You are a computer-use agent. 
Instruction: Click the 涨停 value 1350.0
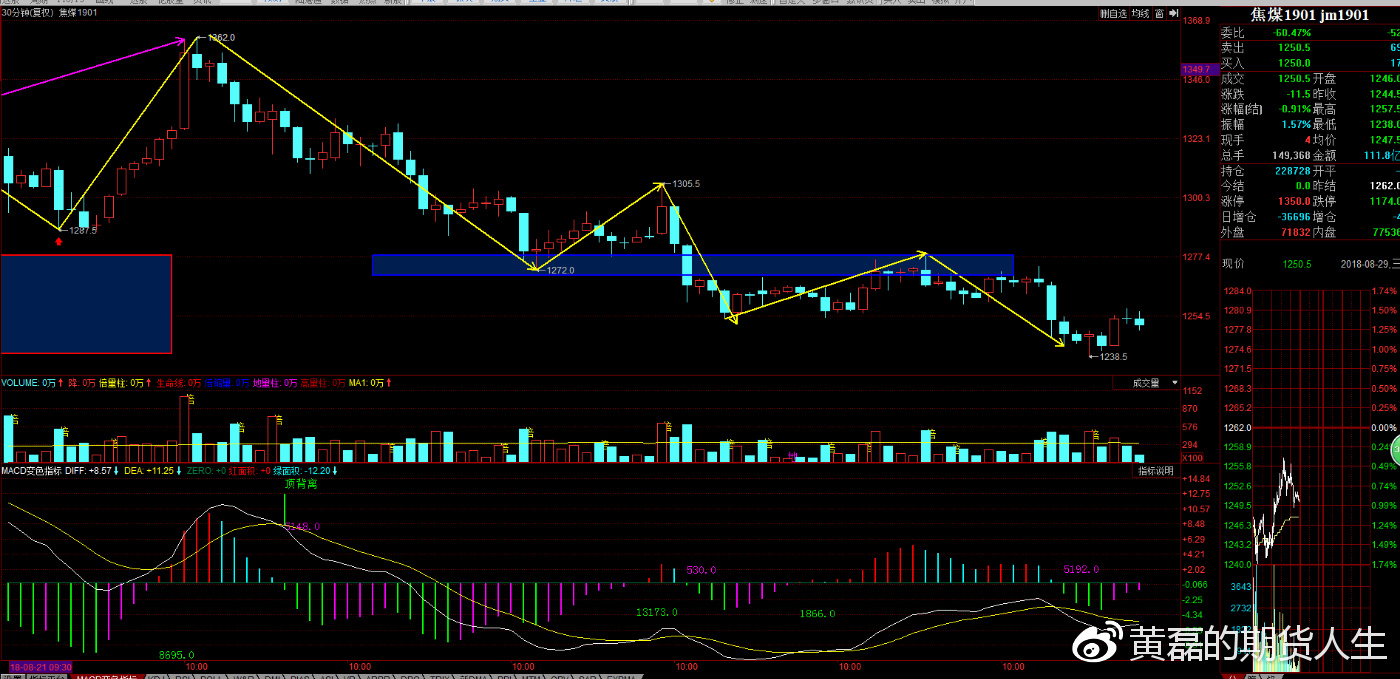(1295, 201)
